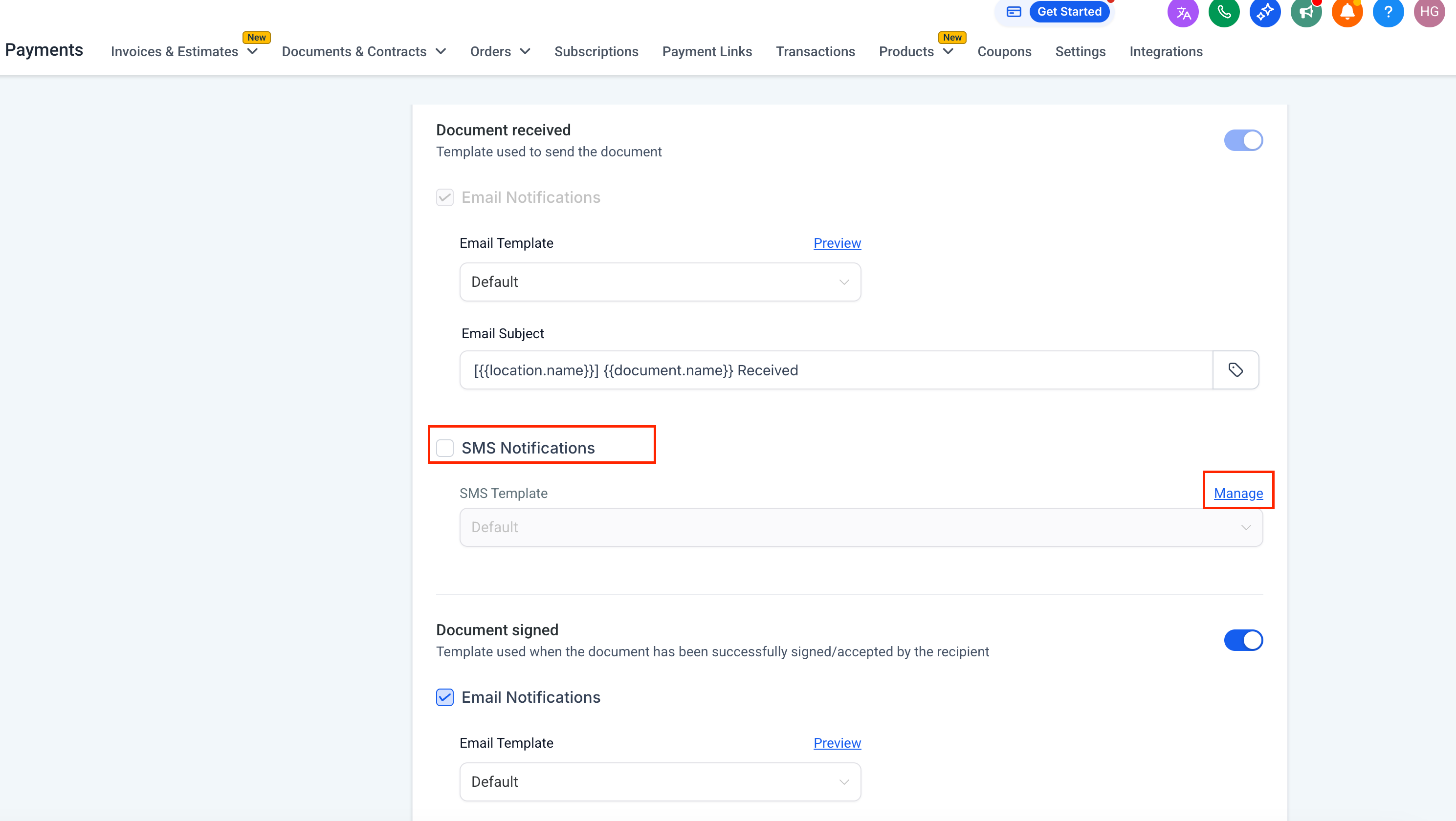Open the megaphone announcements icon
Viewport: 1456px width, 821px height.
pyautogui.click(x=1306, y=12)
